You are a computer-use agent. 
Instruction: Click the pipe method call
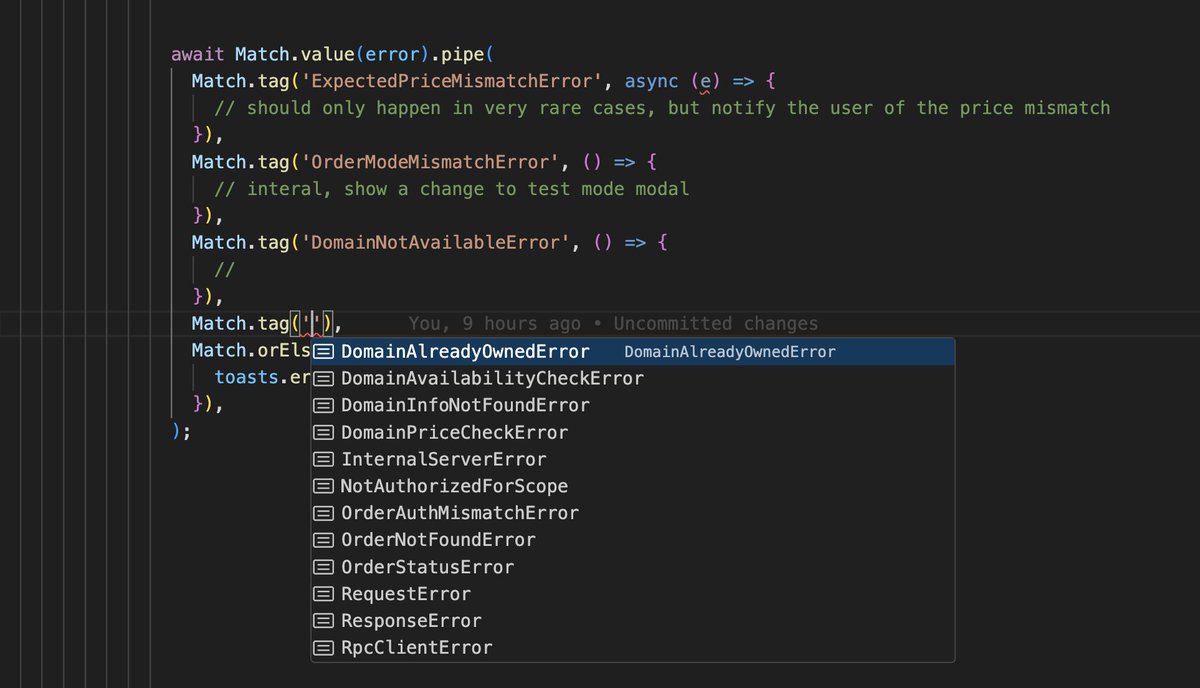(465, 54)
